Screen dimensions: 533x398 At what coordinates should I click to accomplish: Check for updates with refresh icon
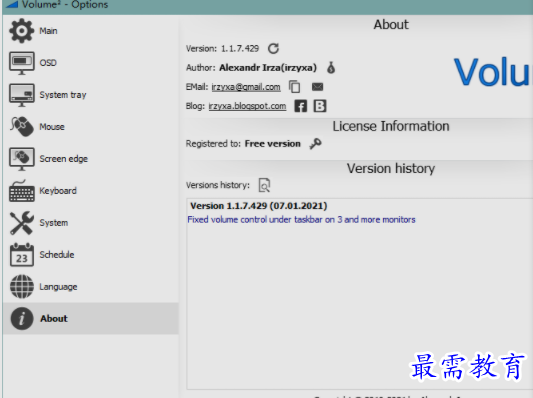pos(273,49)
